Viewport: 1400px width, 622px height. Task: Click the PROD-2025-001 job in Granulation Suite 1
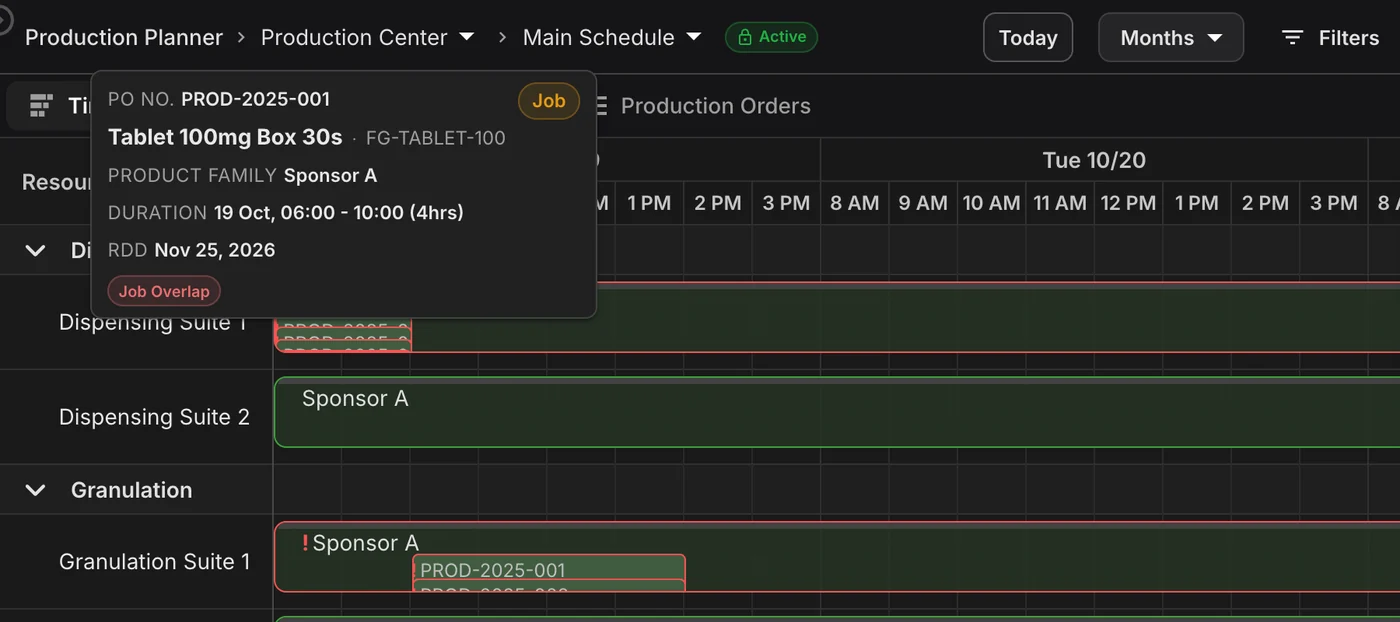pyautogui.click(x=549, y=569)
